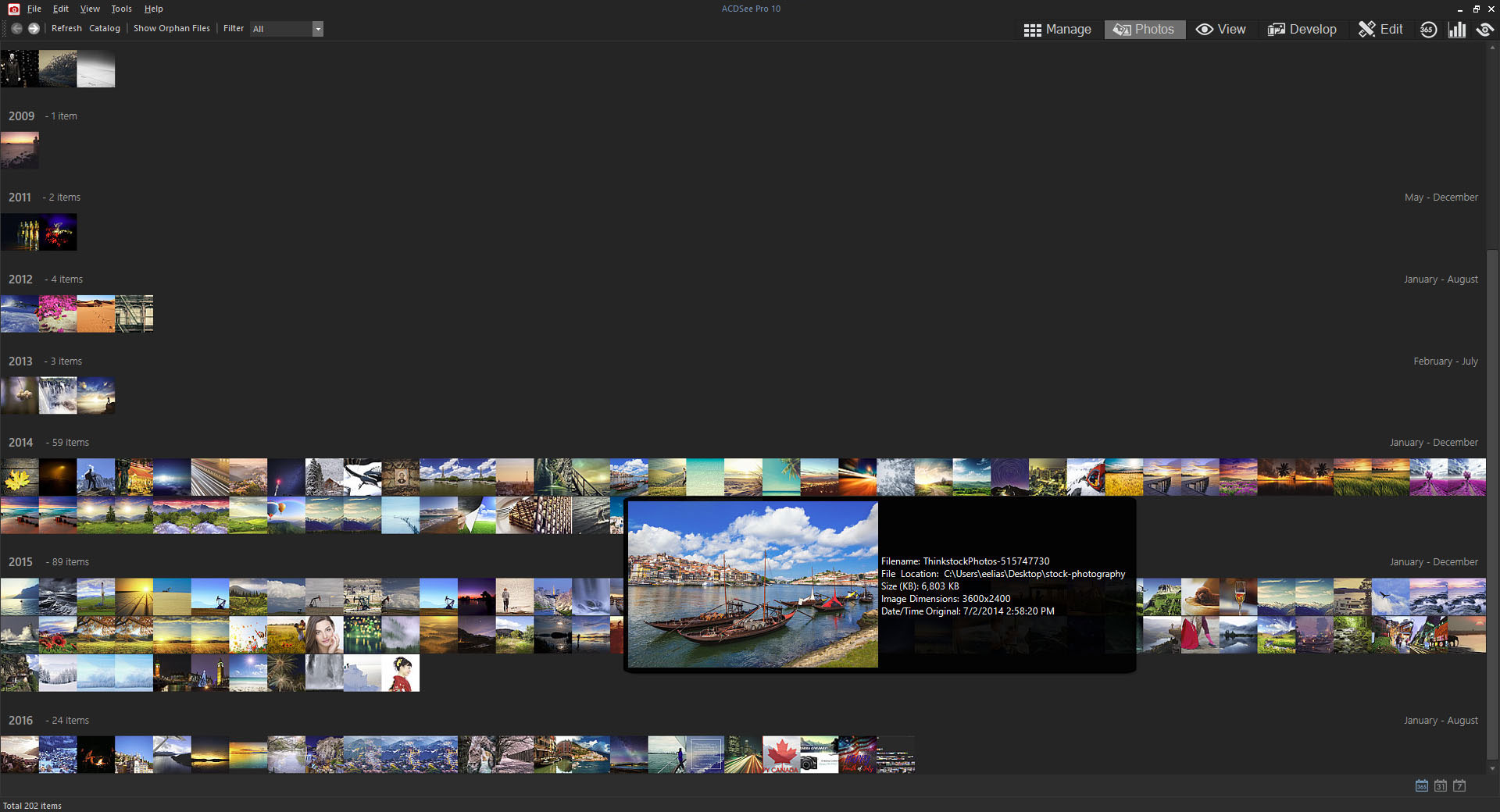Viewport: 1500px width, 812px height.
Task: Open the File menu
Action: tap(34, 9)
